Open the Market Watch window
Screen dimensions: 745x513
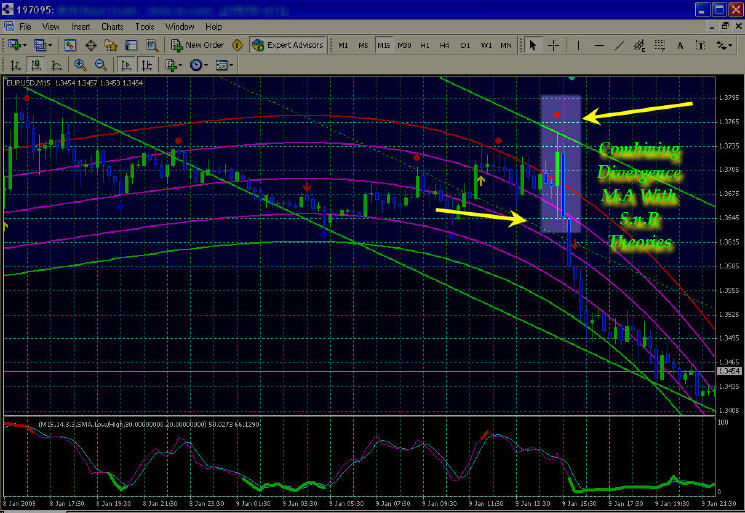70,46
